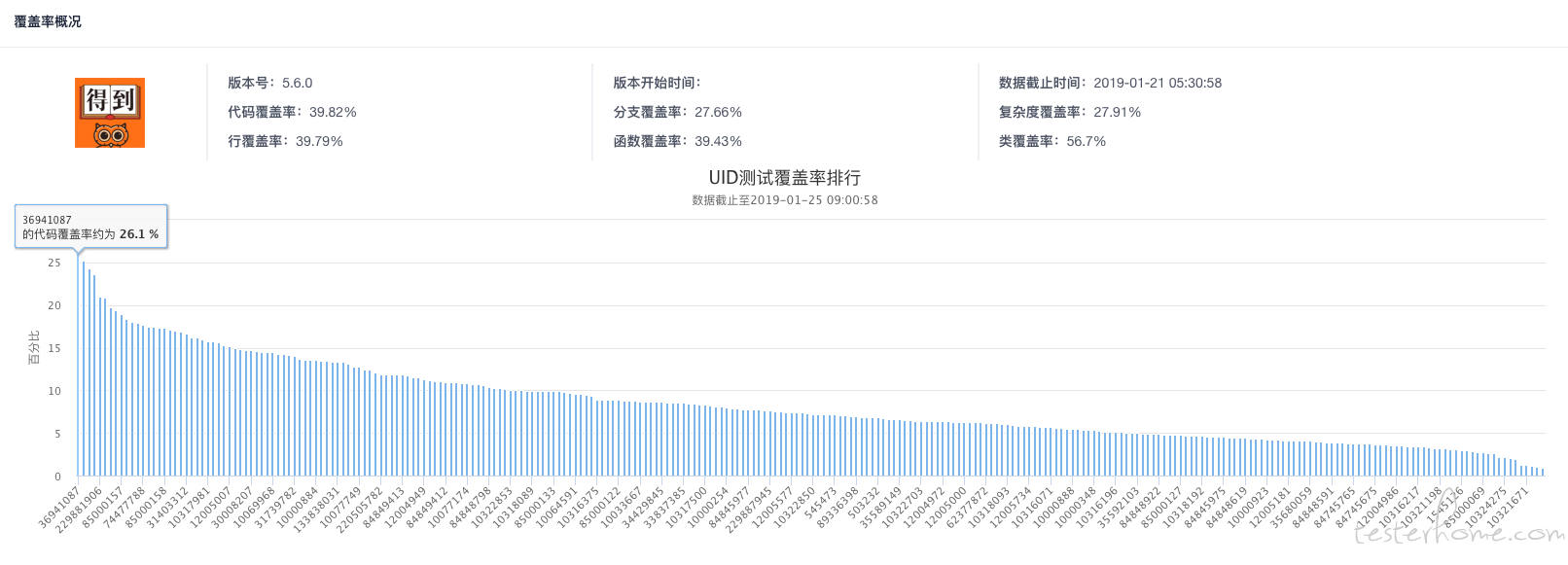Click the 类覆盖率 56.7% value
Viewport: 1568px width, 565px height.
(1086, 141)
